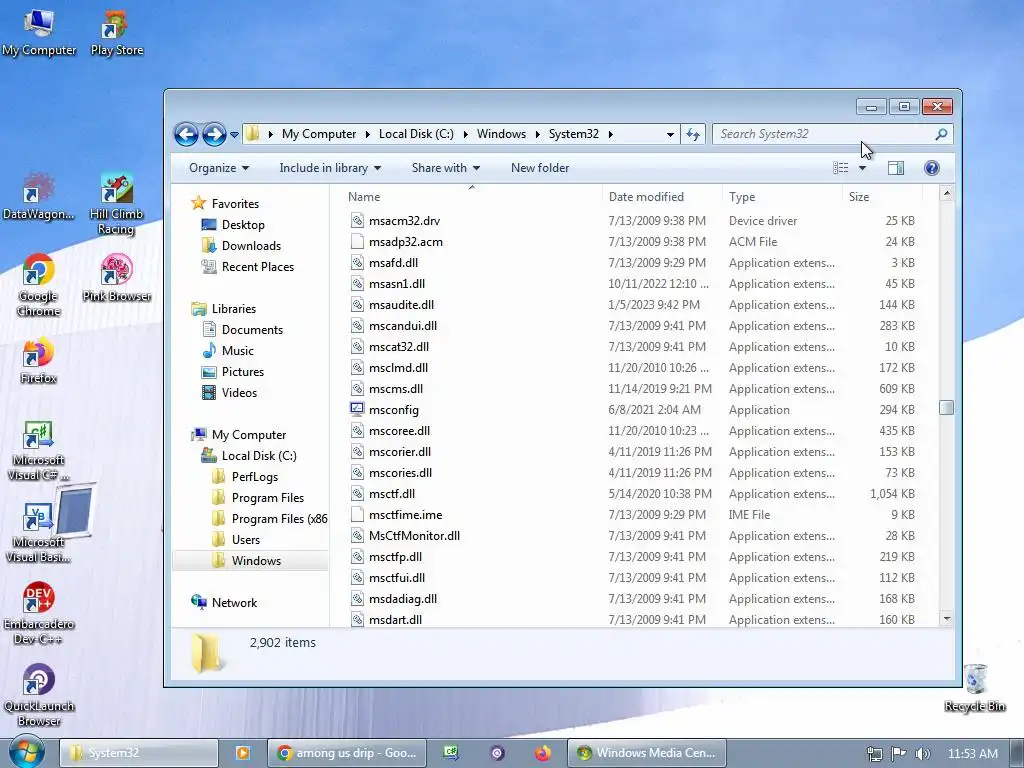
Task: Open recent locations dropdown beside nav arrows
Action: click(234, 135)
